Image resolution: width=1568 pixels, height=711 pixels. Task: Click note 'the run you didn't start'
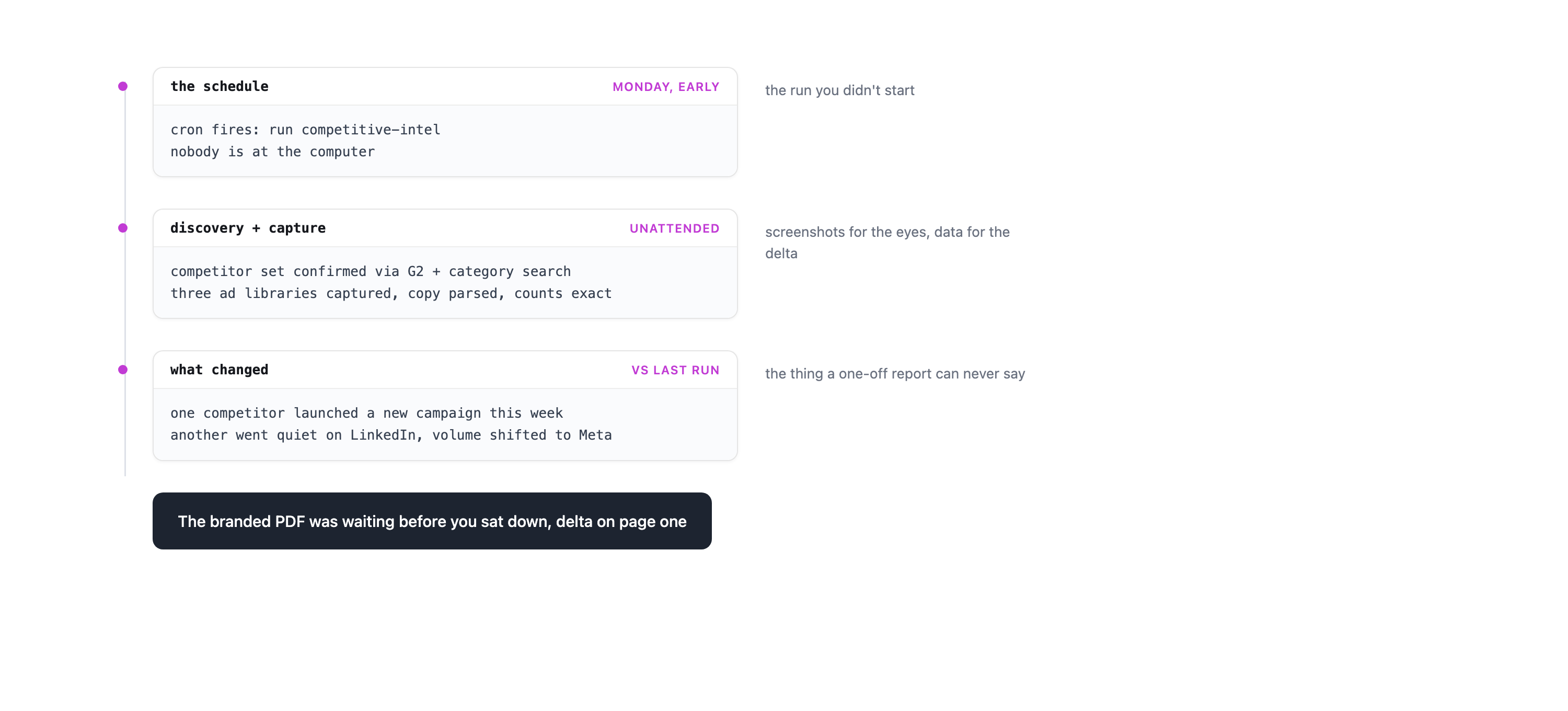coord(839,90)
